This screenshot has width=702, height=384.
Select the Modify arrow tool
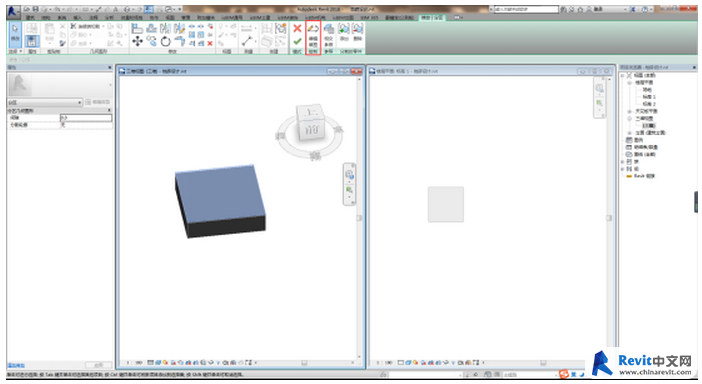pyautogui.click(x=15, y=34)
